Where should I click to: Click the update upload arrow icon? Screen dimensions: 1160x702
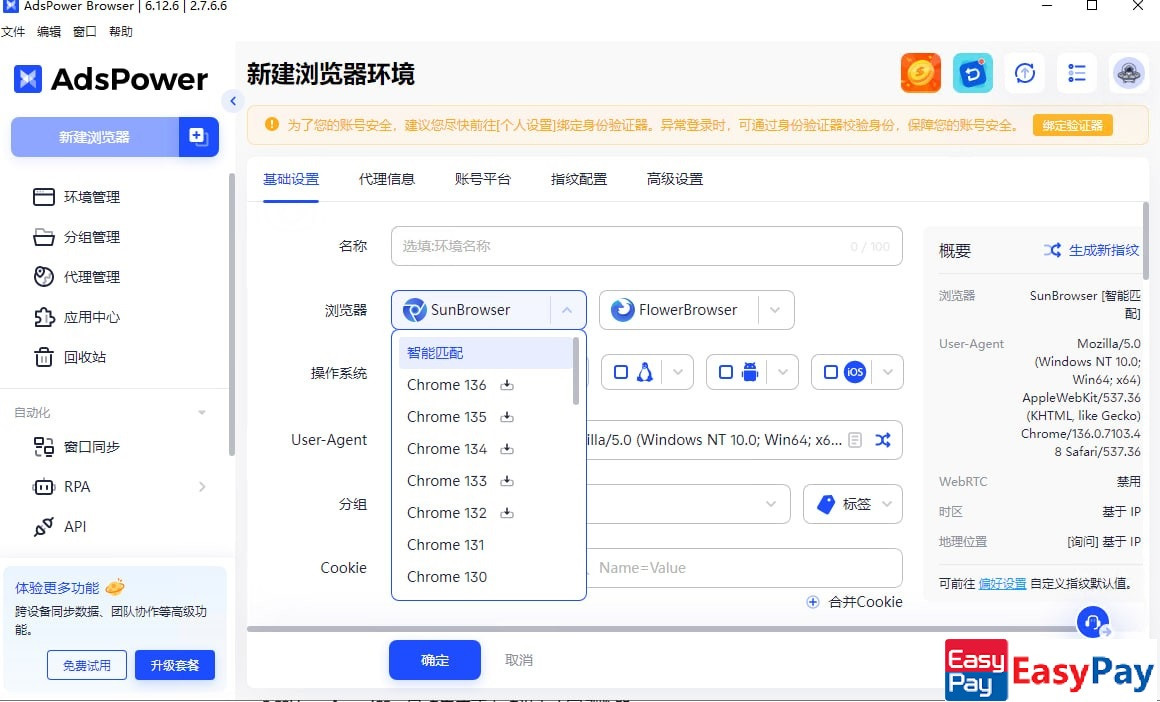click(x=1024, y=74)
